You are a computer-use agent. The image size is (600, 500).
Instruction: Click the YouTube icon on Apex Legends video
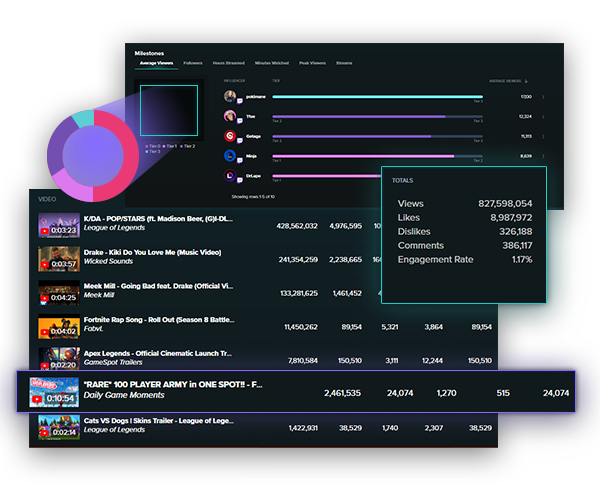coord(45,365)
